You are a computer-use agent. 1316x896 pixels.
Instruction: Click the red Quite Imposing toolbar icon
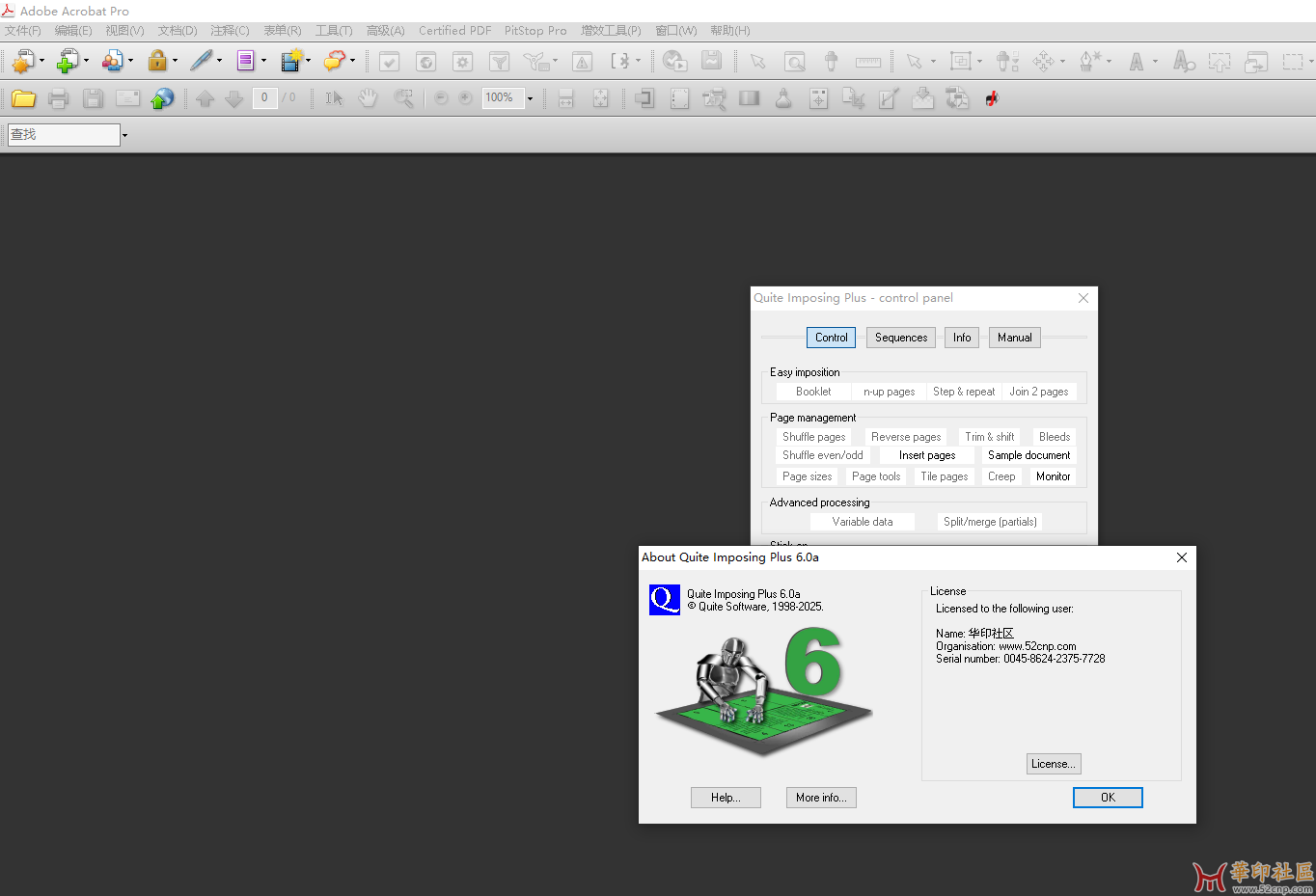992,98
